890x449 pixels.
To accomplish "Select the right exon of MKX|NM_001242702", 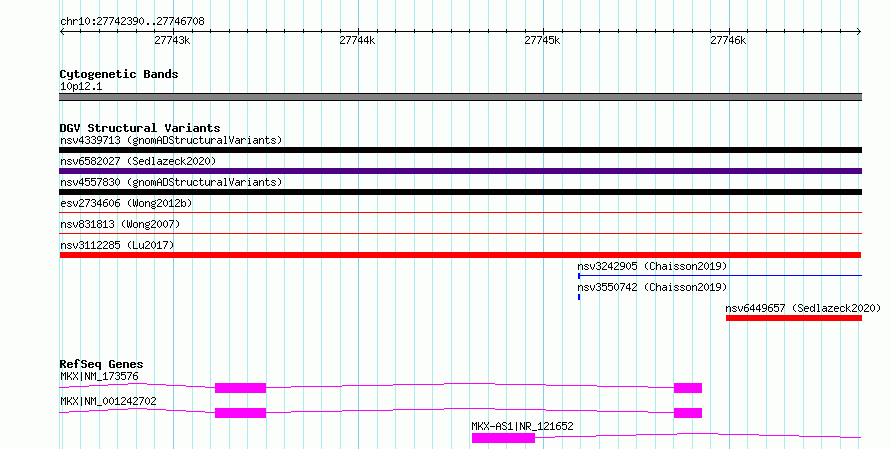I will (x=688, y=413).
